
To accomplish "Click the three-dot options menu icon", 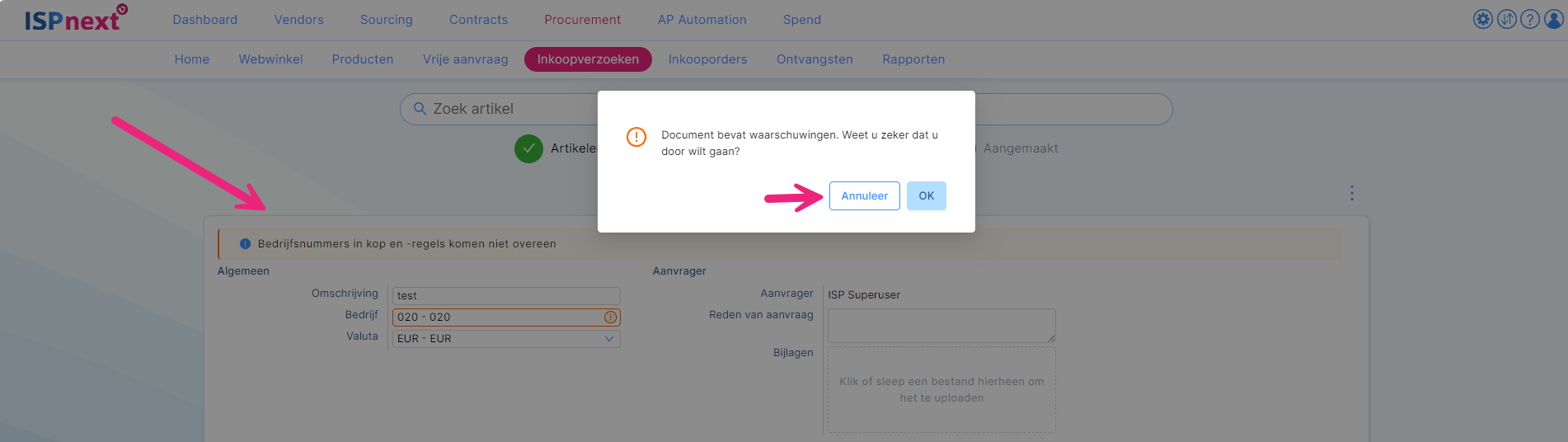I will coord(1352,193).
